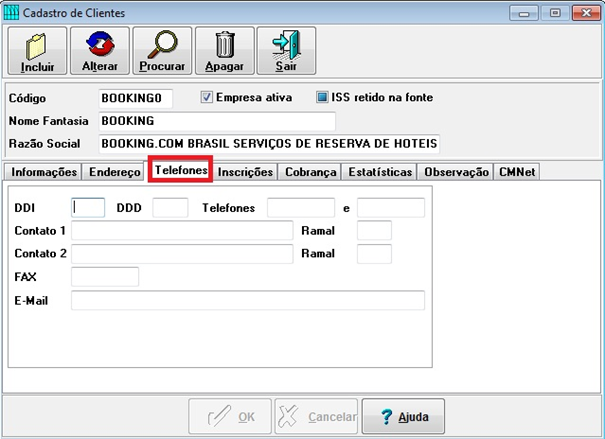Maximize the Cadastro de Clientes window
Image resolution: width=605 pixels, height=439 pixels.
pyautogui.click(x=555, y=13)
